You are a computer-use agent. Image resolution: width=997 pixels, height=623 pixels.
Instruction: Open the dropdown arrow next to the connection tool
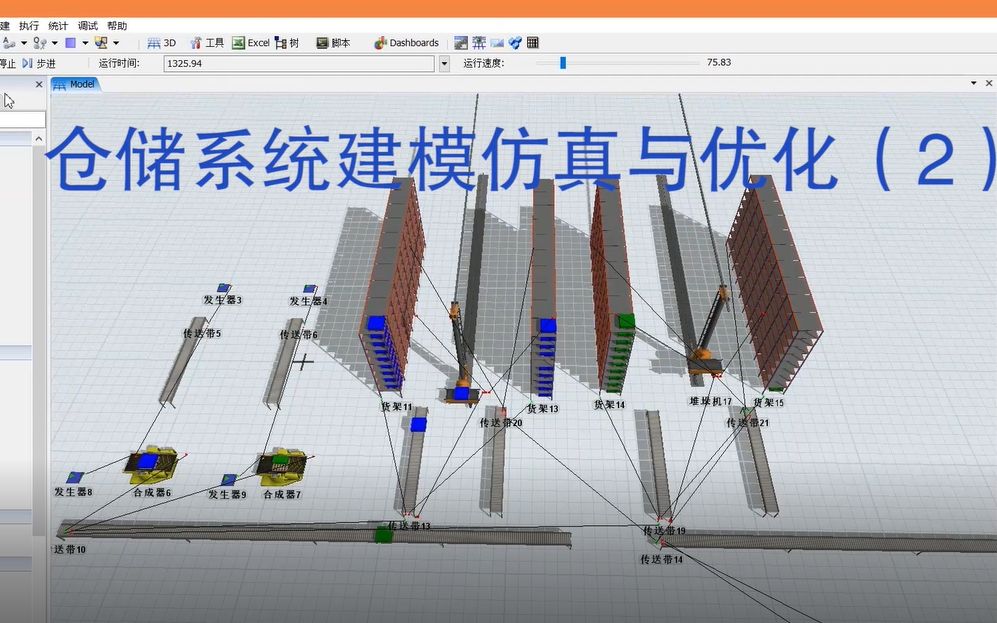[25, 42]
